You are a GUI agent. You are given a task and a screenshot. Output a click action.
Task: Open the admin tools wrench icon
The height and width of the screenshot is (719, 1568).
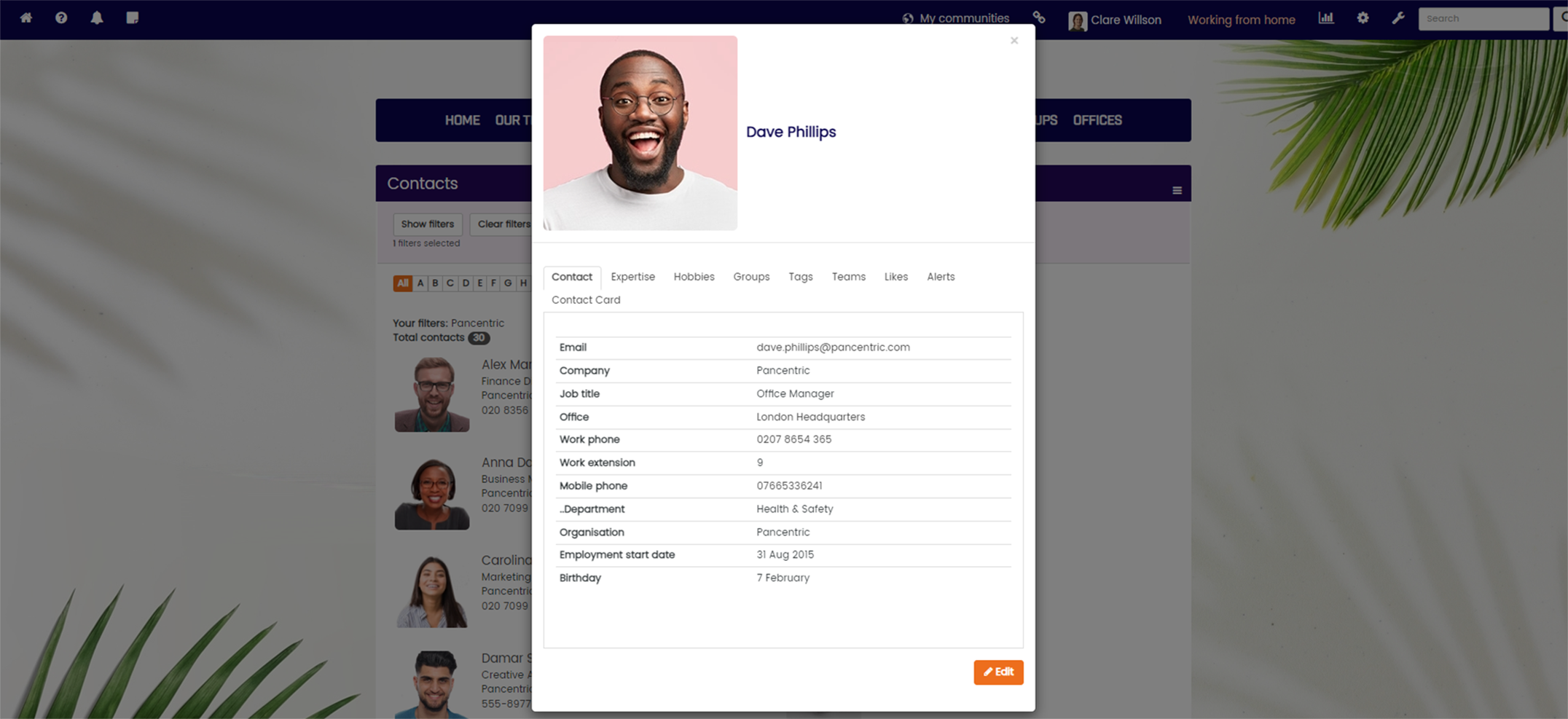click(1398, 17)
